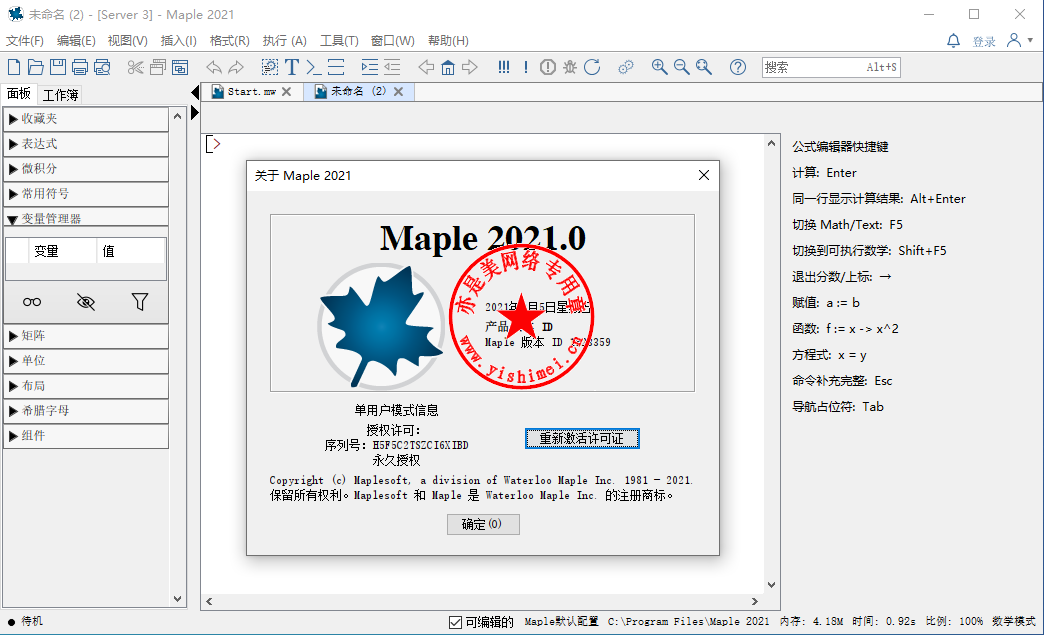Open the 执行 (A) menu

(x=284, y=41)
